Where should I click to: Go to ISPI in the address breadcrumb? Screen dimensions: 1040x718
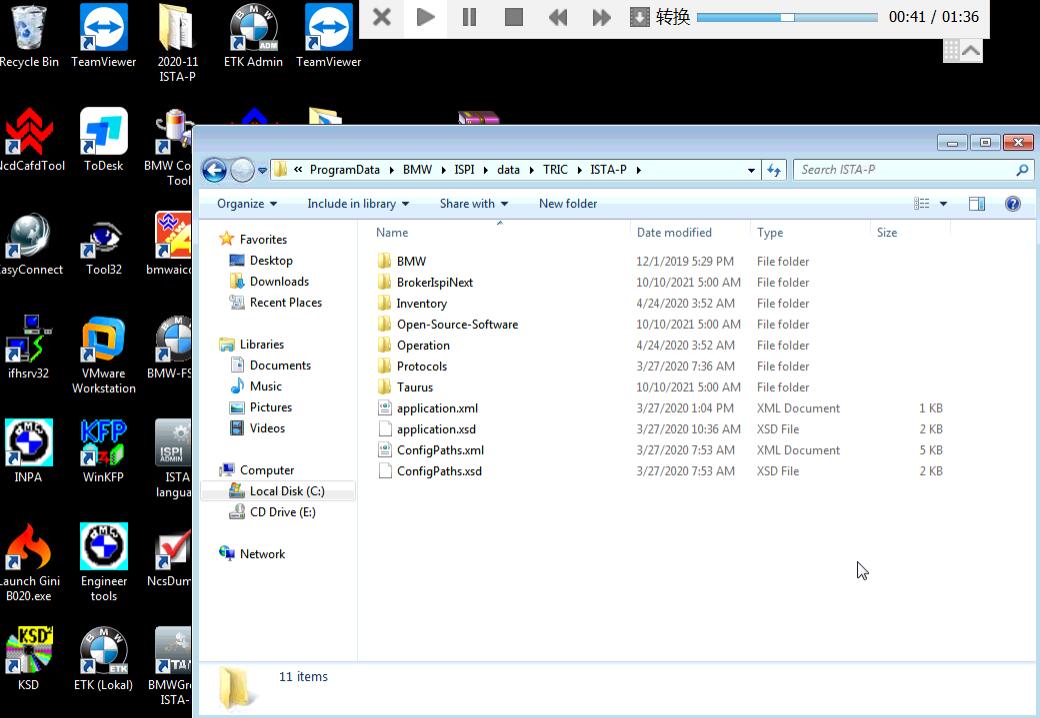click(x=464, y=170)
